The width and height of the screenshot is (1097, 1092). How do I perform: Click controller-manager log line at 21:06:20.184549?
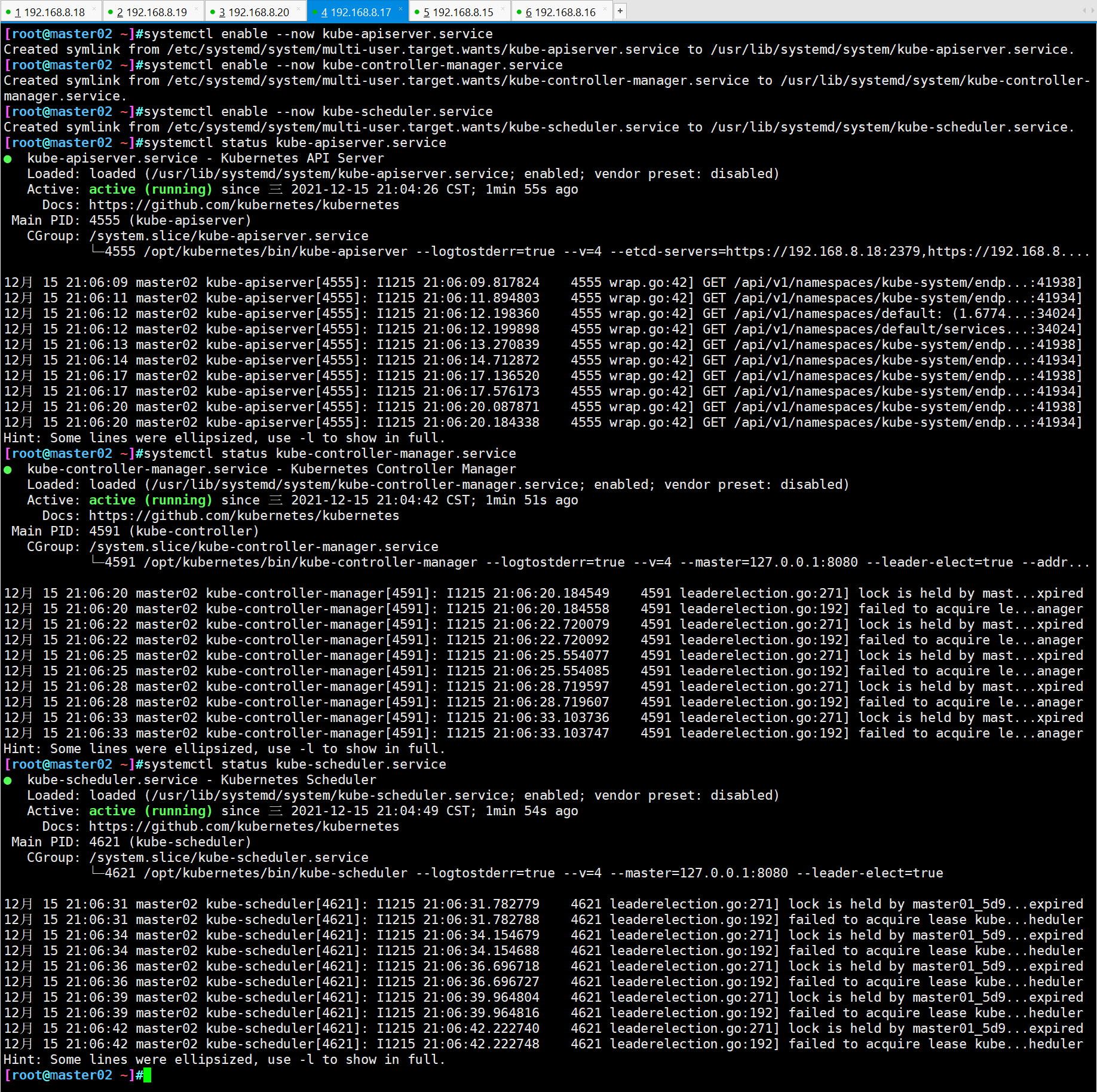click(x=543, y=594)
